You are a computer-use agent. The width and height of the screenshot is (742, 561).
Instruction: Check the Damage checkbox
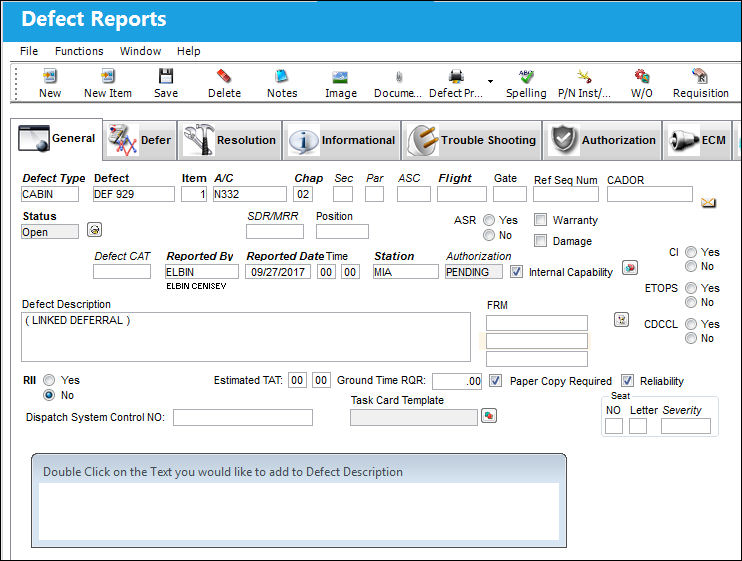click(x=540, y=241)
